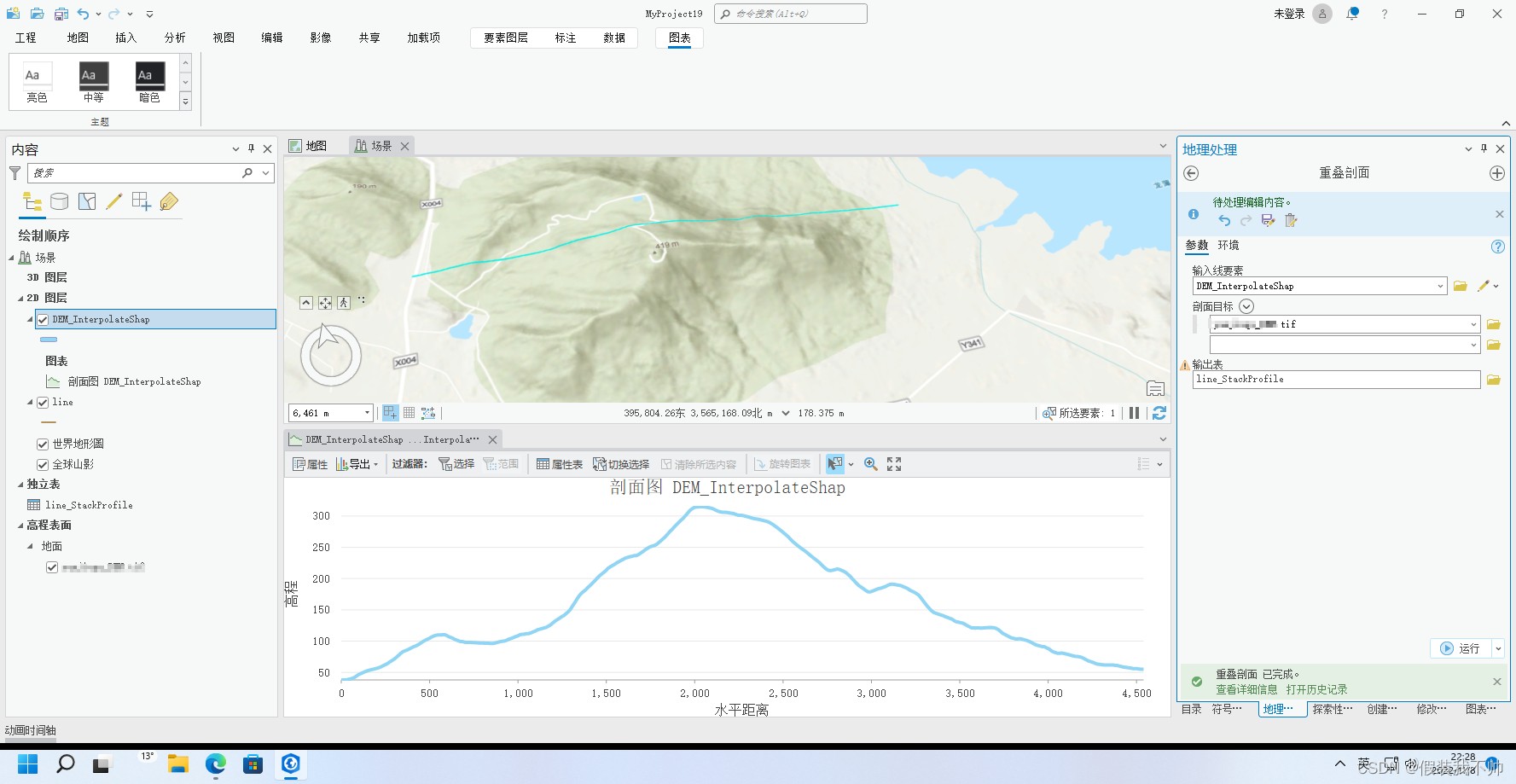
Task: Open the chart's attribute table
Action: pyautogui.click(x=559, y=463)
